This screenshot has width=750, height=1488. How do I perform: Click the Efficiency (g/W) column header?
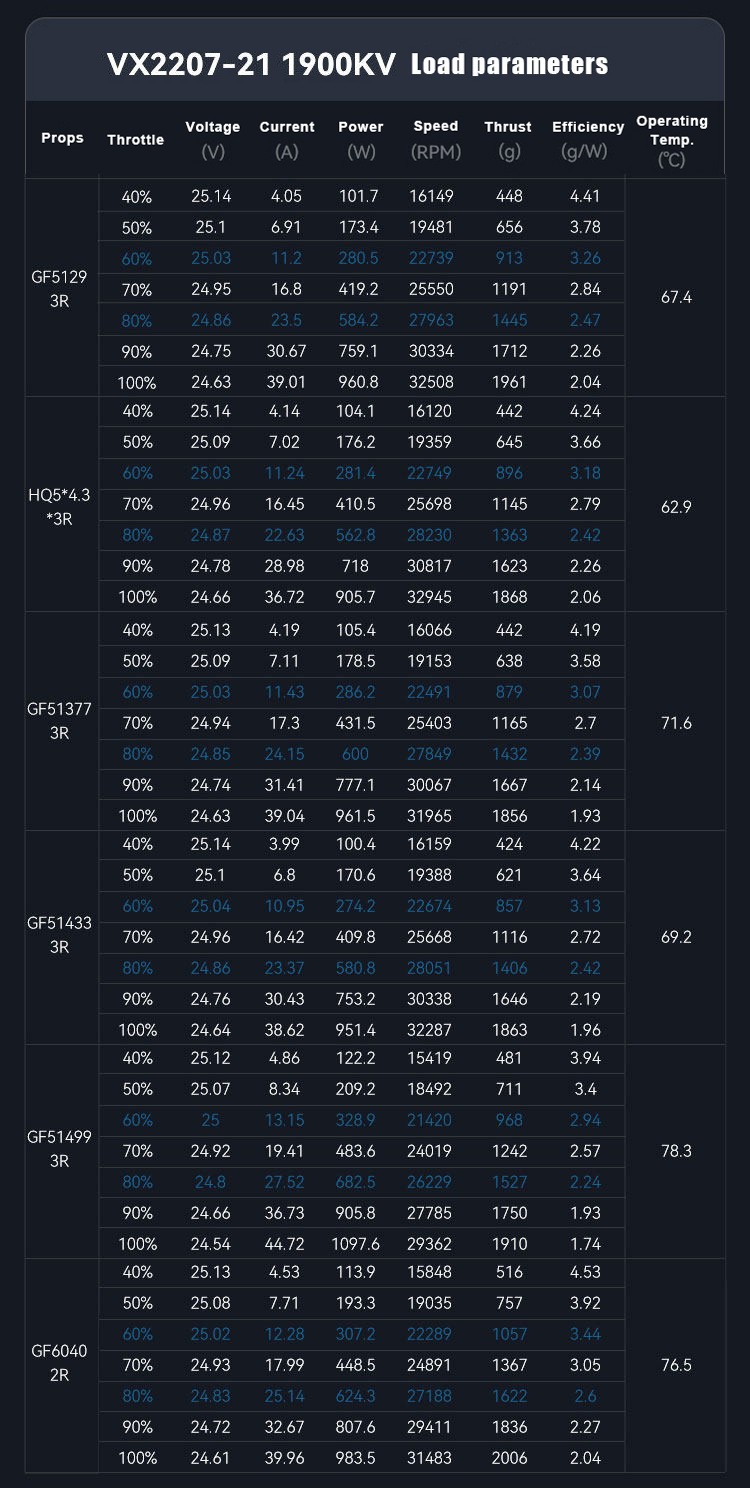tap(587, 139)
